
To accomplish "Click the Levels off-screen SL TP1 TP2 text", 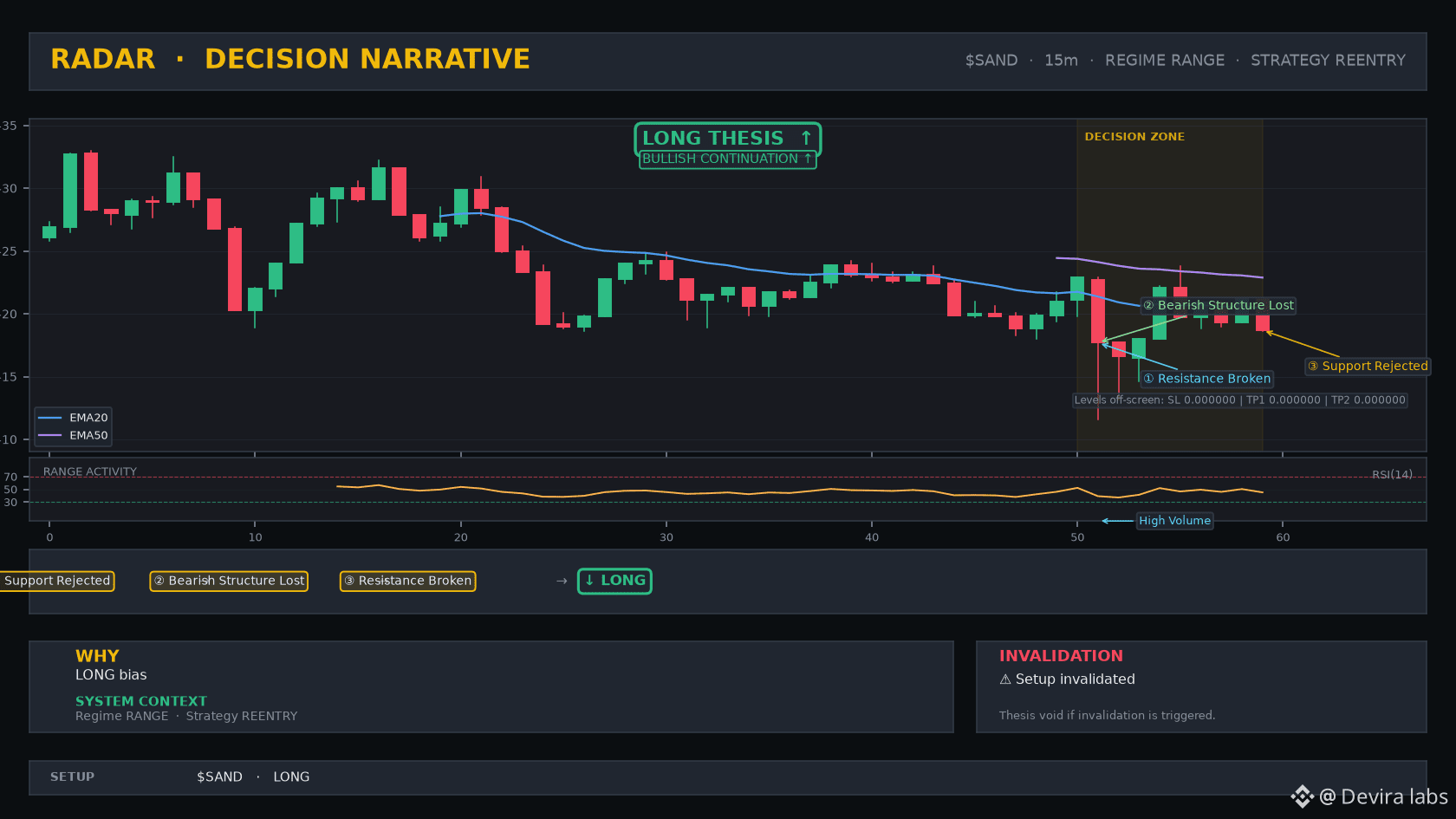I will pos(1239,400).
